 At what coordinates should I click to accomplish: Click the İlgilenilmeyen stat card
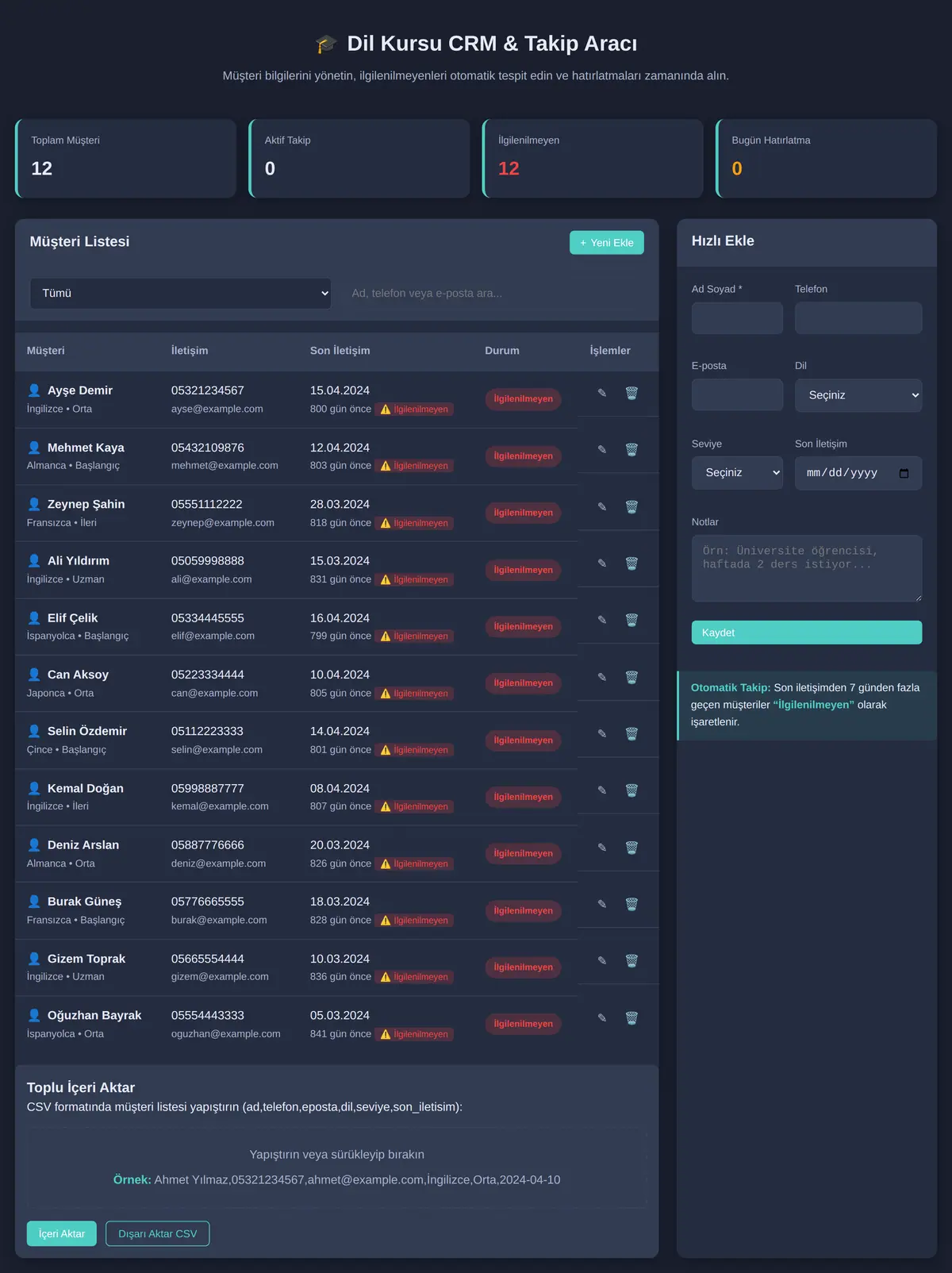(593, 159)
